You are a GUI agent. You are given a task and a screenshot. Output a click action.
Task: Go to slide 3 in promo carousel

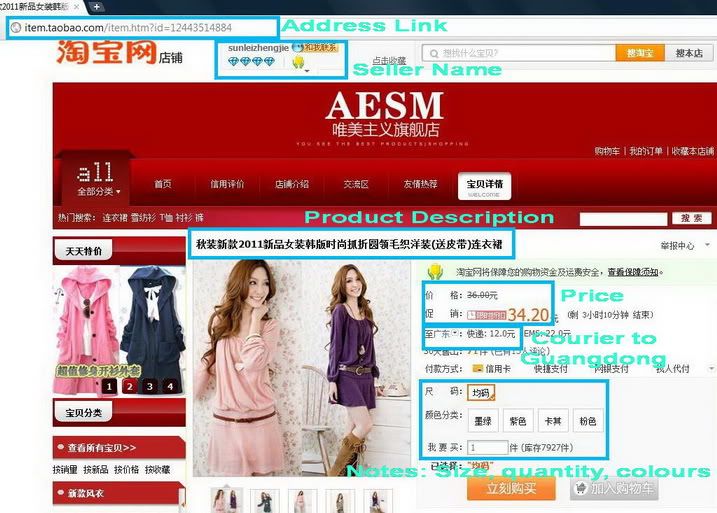click(149, 385)
